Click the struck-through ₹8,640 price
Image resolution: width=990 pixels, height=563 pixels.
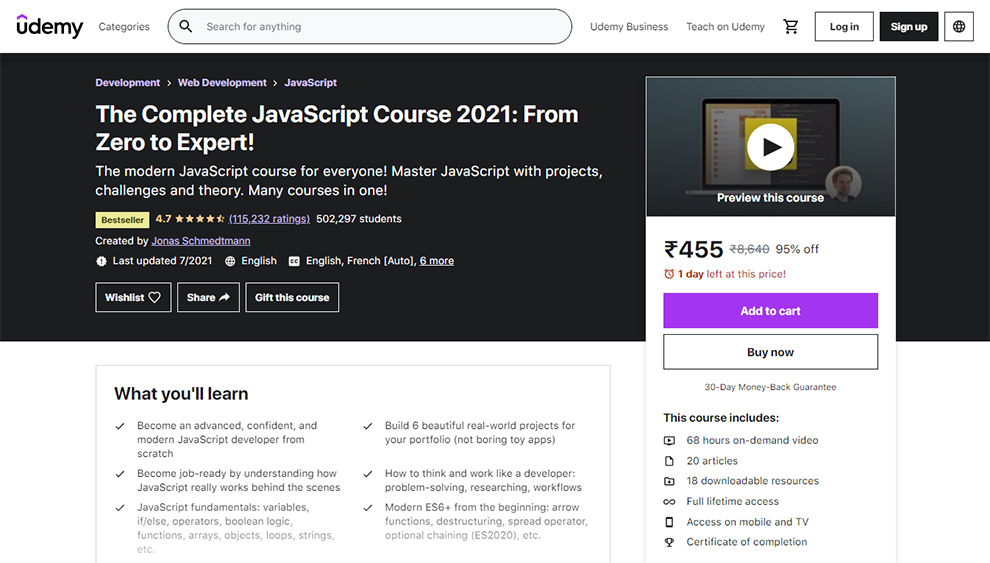pos(749,249)
